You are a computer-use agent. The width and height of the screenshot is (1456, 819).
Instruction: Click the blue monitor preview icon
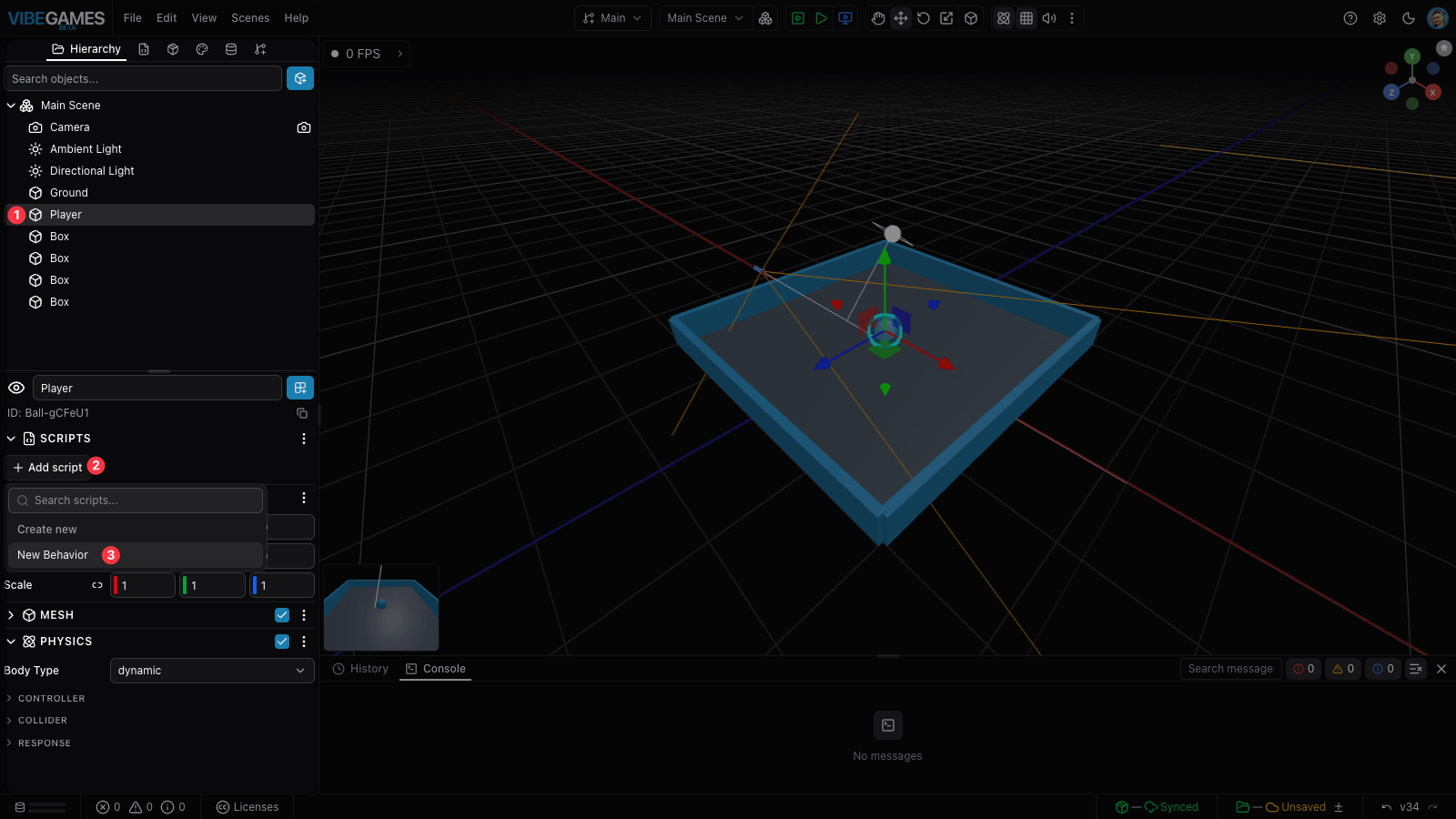click(x=845, y=18)
